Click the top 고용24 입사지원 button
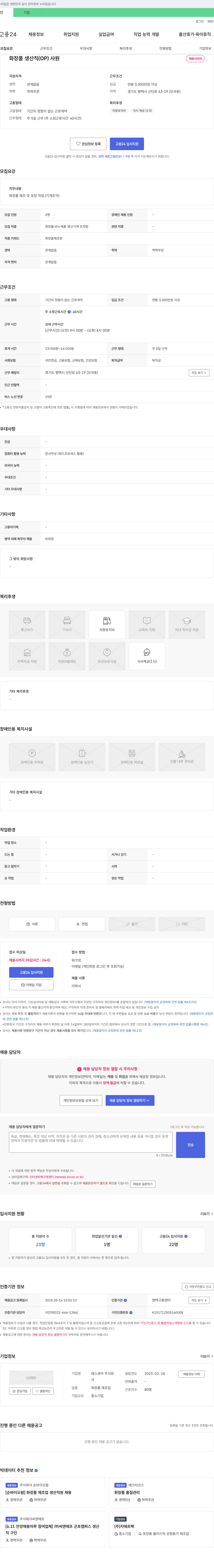This screenshot has height=1568, width=214. [x=127, y=144]
